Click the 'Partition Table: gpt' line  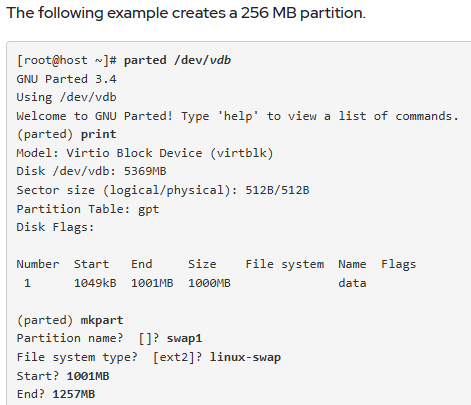[x=88, y=209]
